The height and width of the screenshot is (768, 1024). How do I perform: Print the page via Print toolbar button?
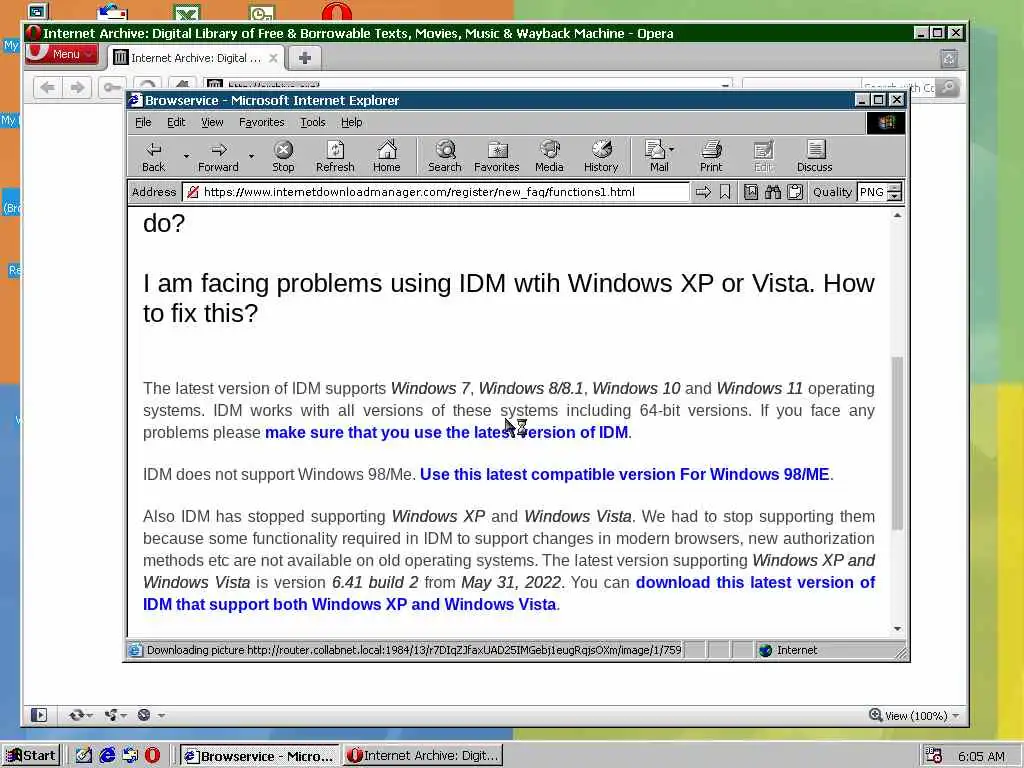coord(711,157)
